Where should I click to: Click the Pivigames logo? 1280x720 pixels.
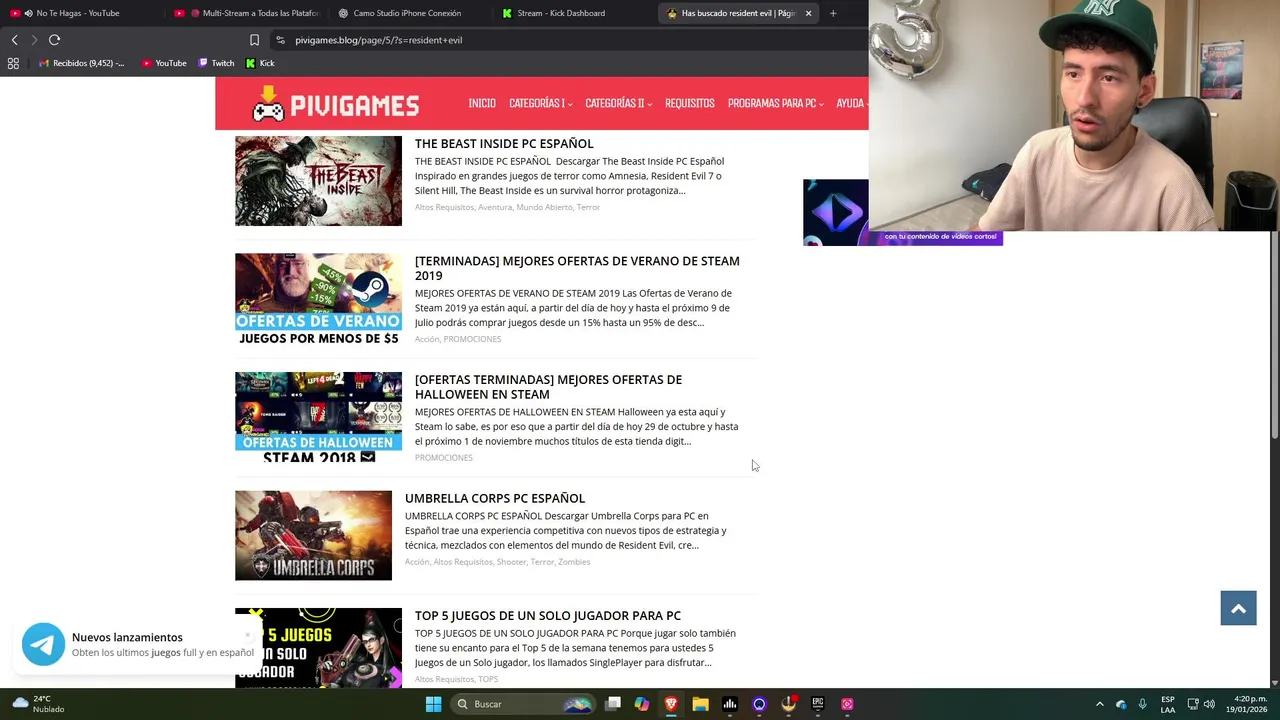(x=335, y=104)
